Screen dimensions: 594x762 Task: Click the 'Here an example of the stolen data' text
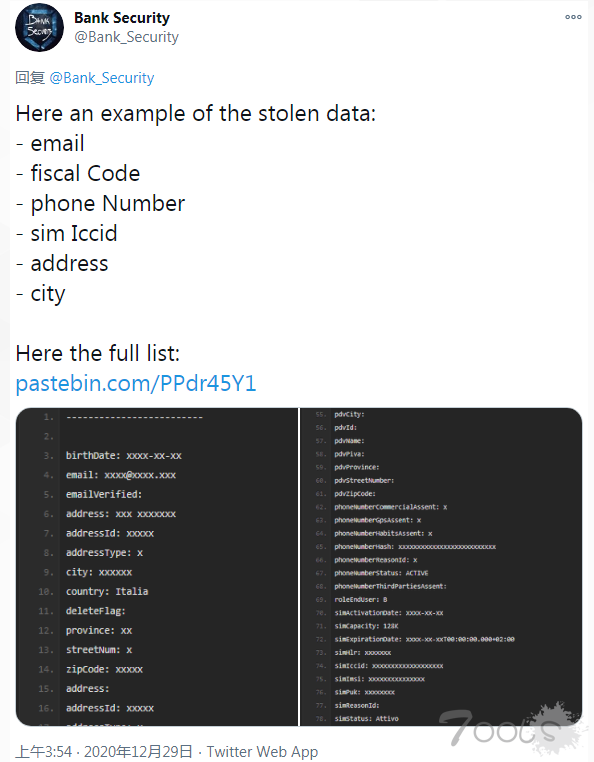tap(195, 114)
